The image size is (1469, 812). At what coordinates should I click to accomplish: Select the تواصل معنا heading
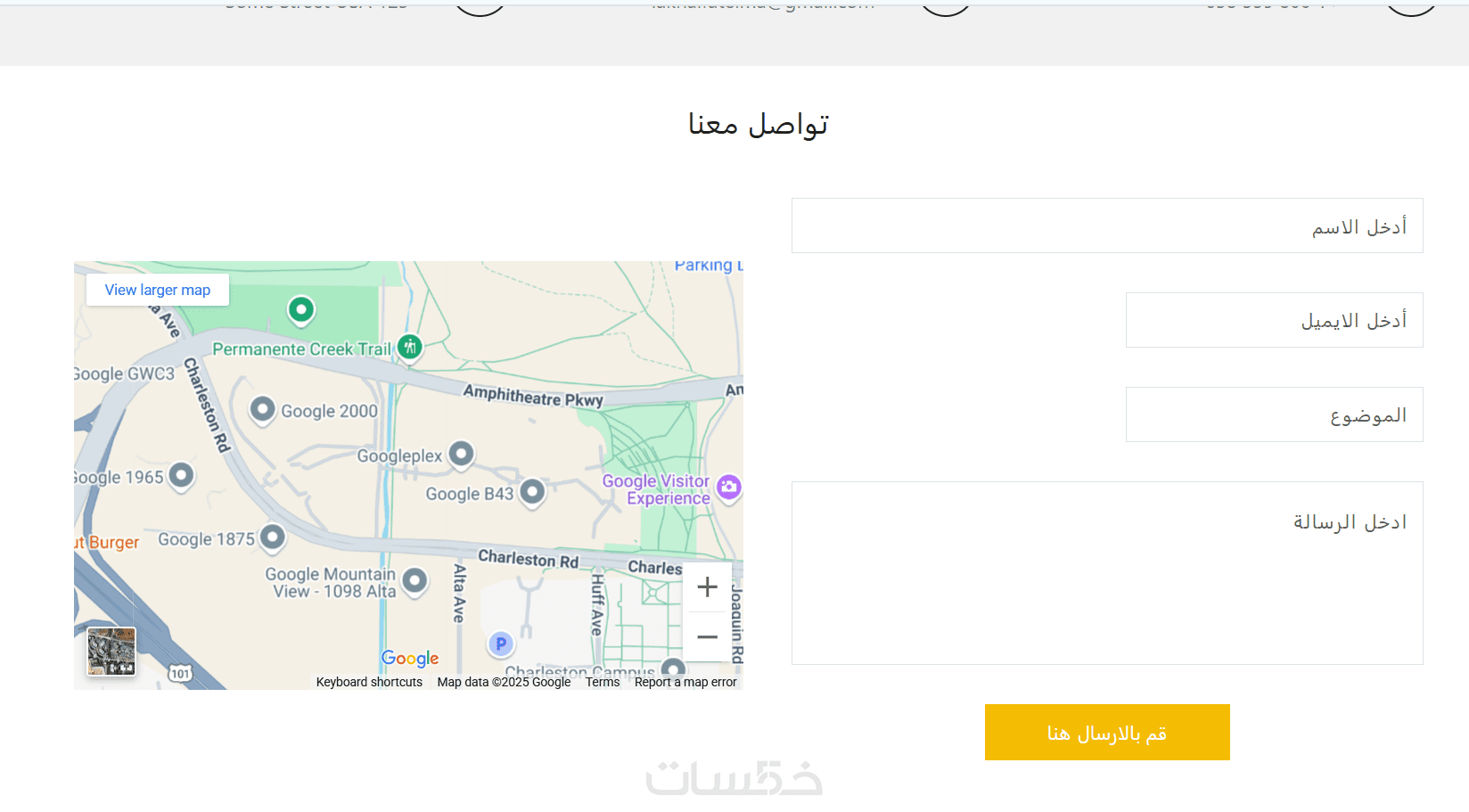click(759, 124)
